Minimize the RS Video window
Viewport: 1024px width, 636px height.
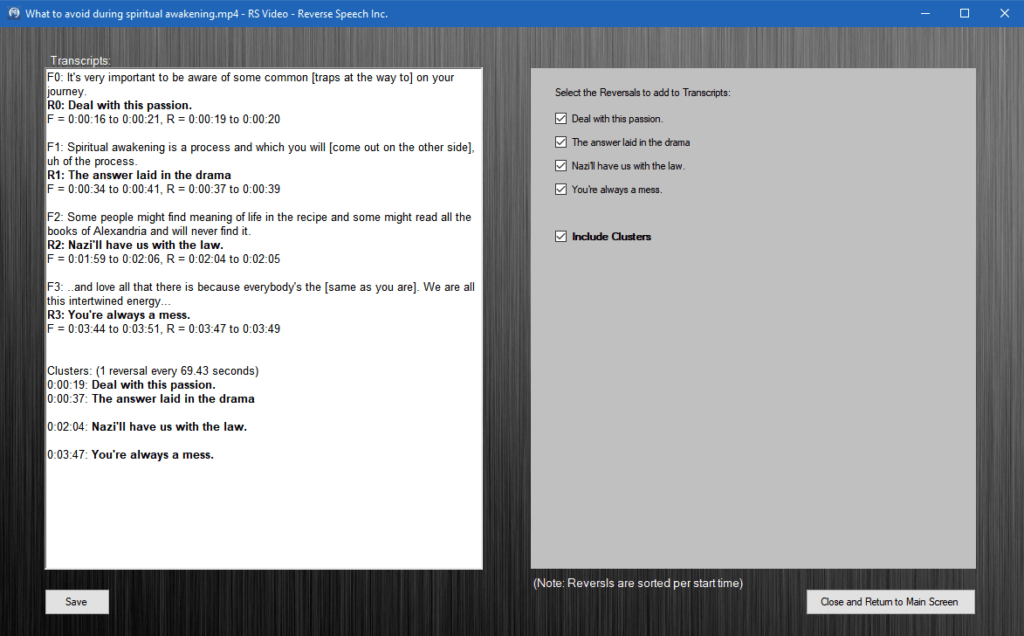pyautogui.click(x=926, y=13)
